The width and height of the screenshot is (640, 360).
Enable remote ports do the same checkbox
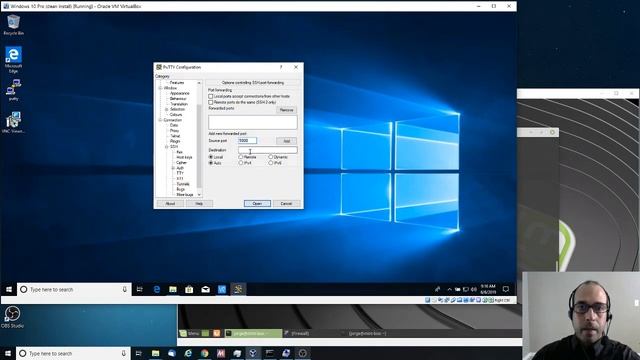pyautogui.click(x=211, y=102)
